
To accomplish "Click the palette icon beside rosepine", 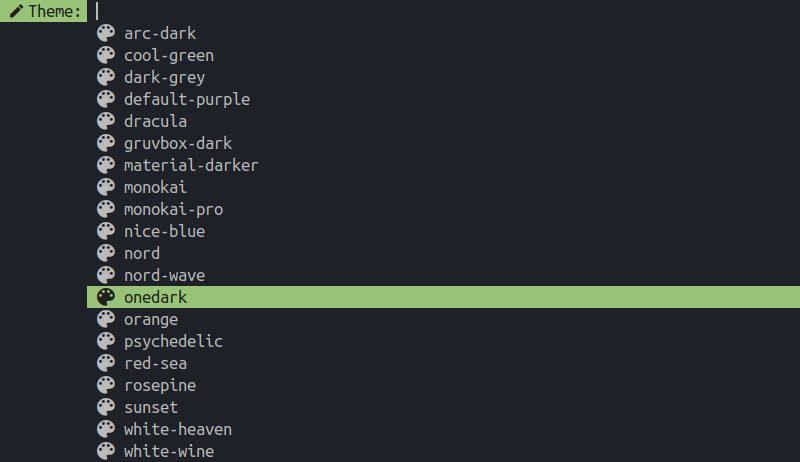I will (x=106, y=385).
